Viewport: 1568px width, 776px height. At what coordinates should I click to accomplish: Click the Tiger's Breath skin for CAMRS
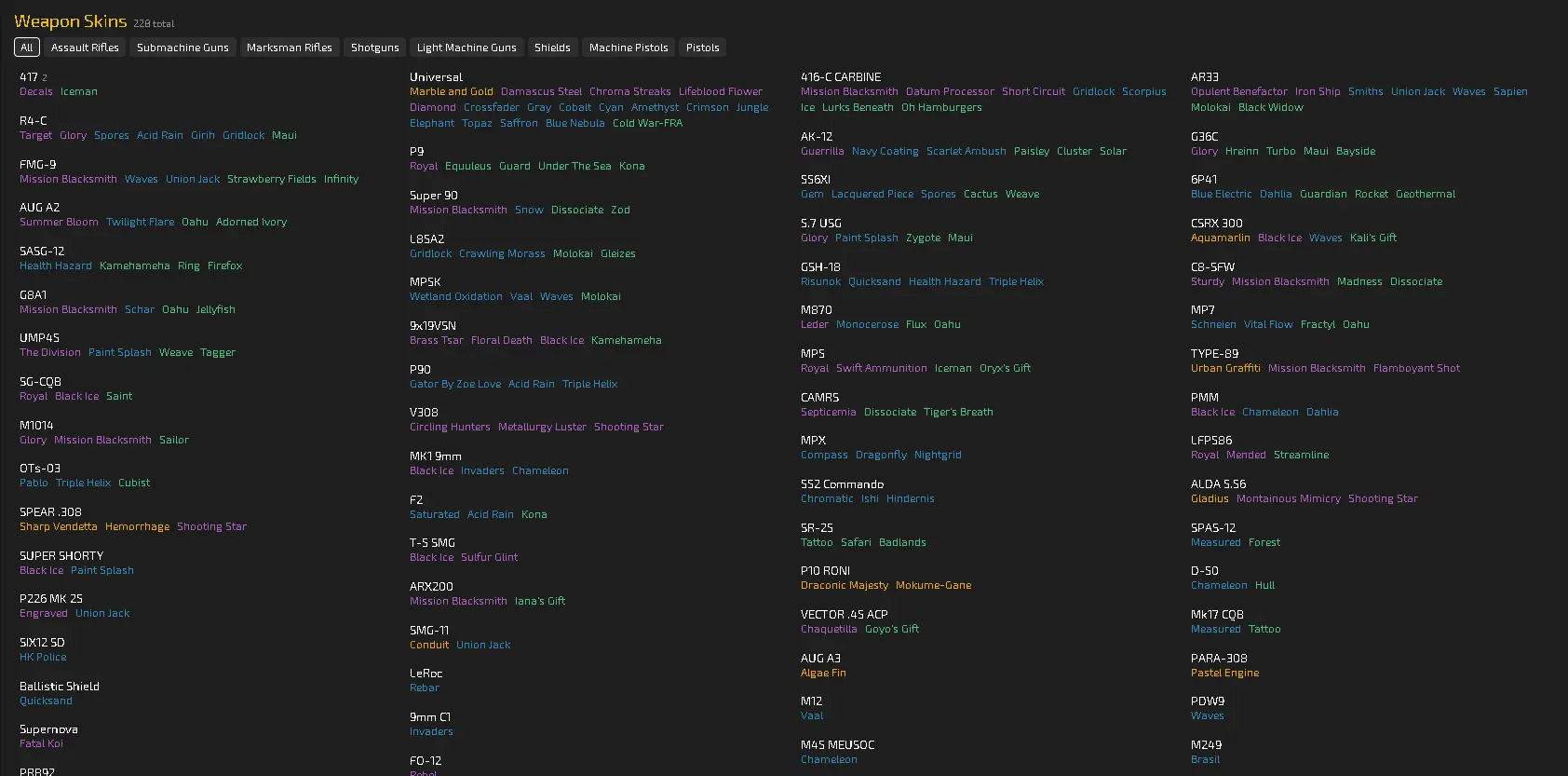pos(958,412)
